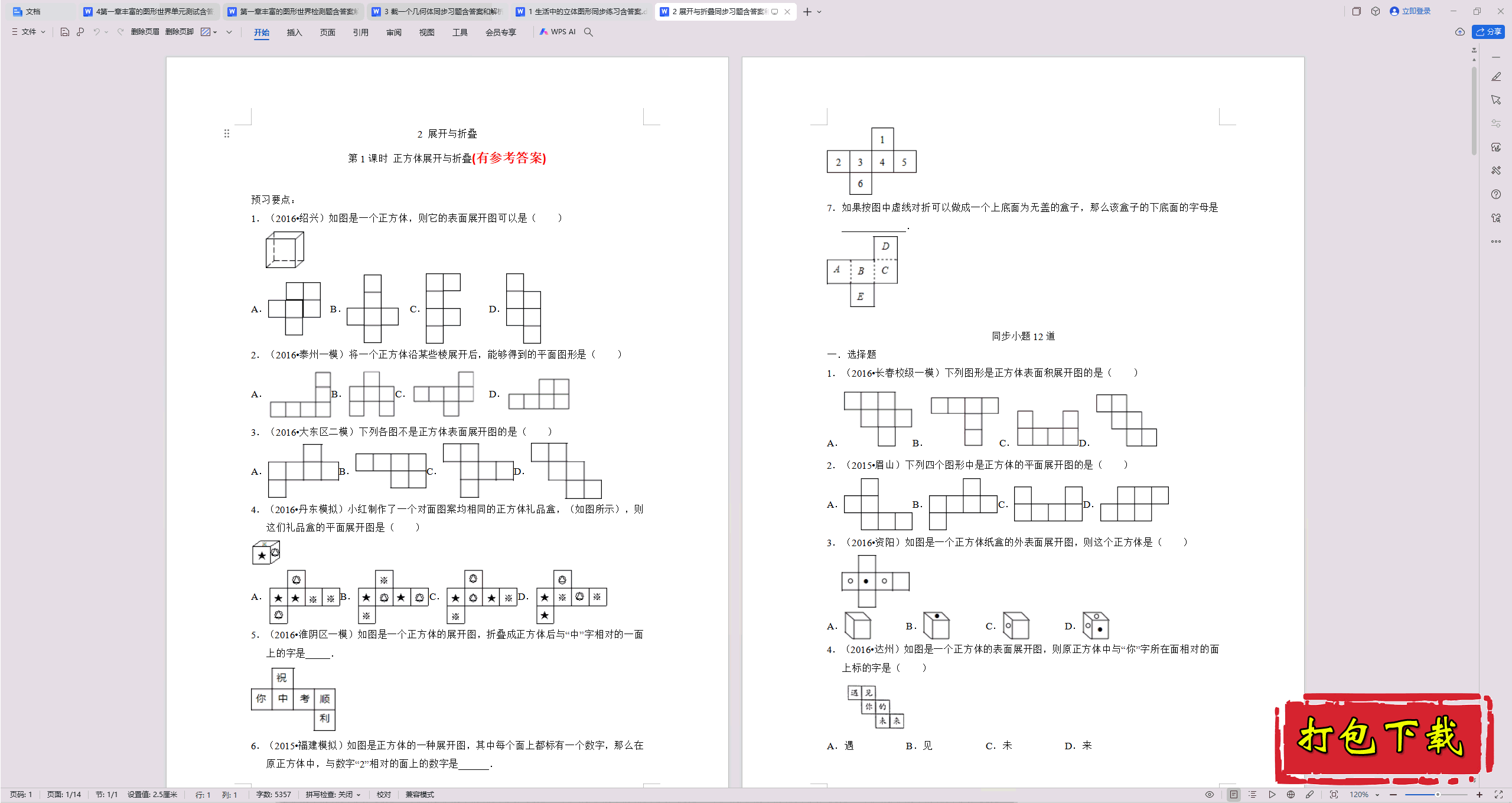Click the brush writing mode icon in status bar

coord(1310,795)
